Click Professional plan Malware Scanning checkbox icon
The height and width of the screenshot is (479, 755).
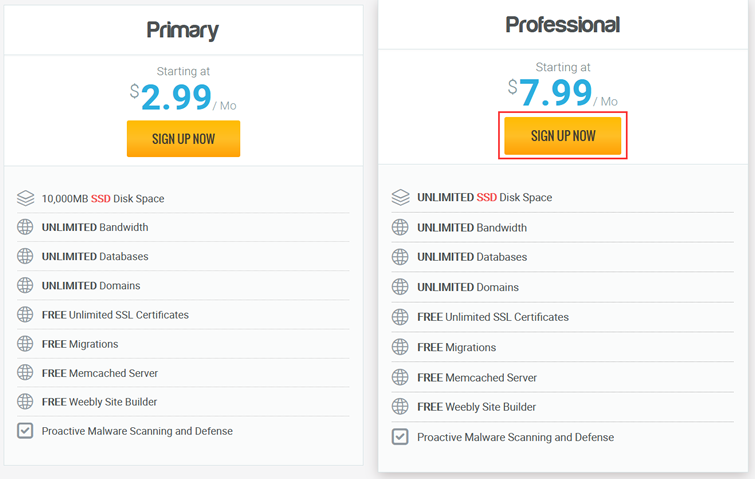(x=400, y=437)
